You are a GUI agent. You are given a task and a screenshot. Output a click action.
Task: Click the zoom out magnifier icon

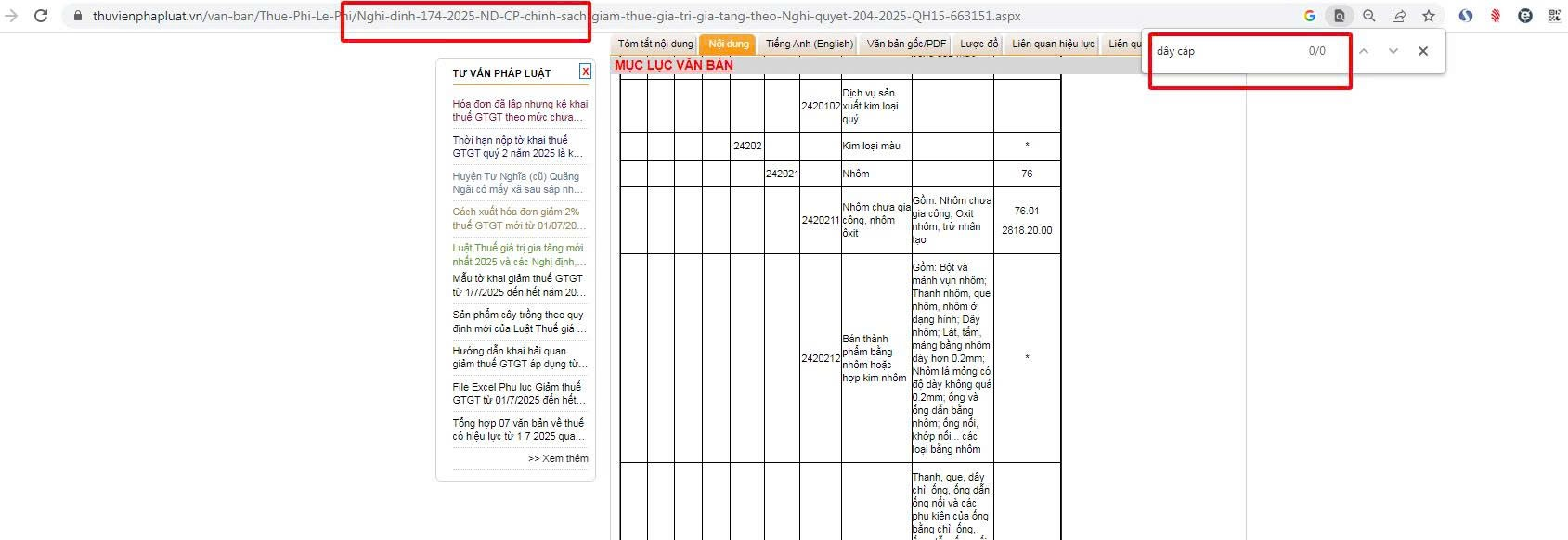pos(1369,16)
